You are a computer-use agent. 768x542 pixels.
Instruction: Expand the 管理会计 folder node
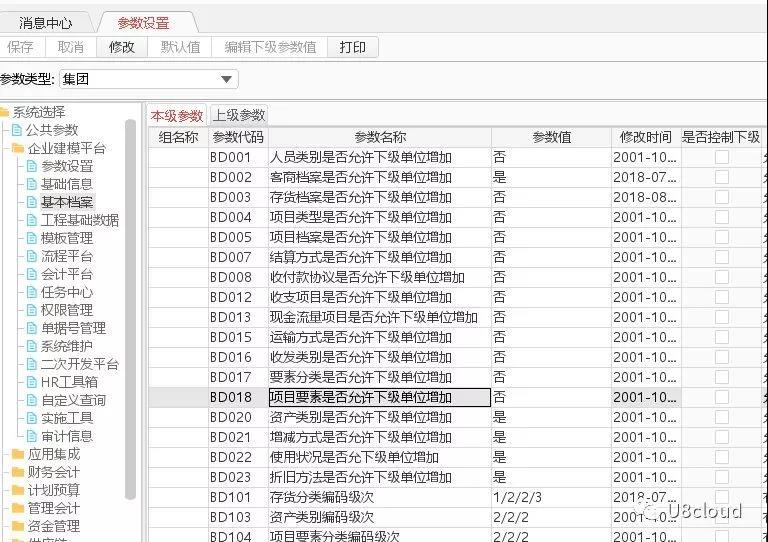[17, 508]
